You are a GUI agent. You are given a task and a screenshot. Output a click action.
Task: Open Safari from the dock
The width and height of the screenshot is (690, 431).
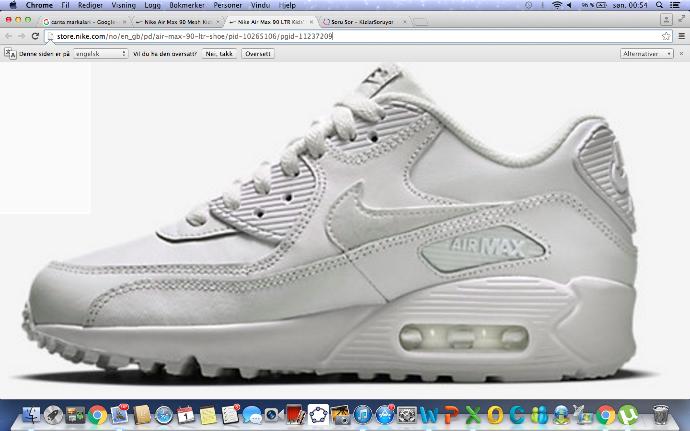164,415
